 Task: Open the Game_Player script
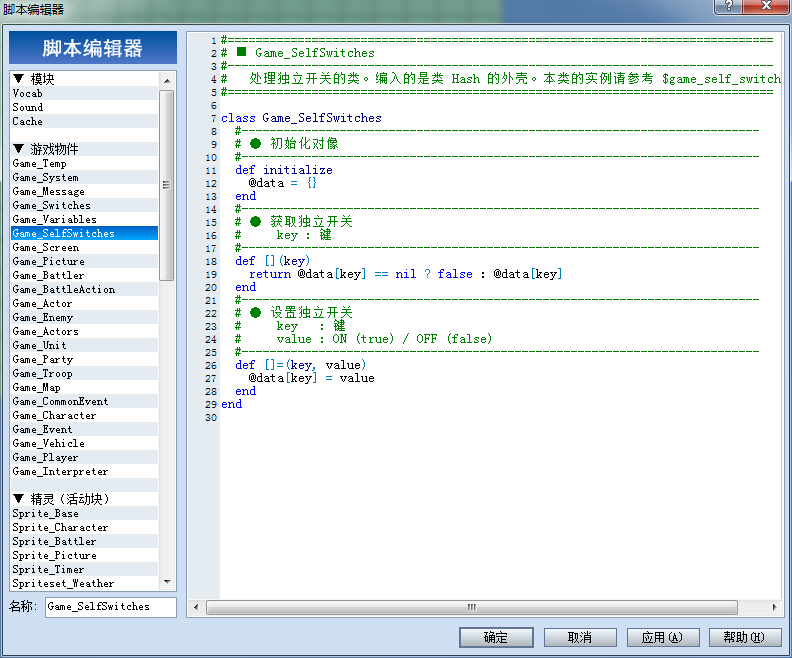[84, 457]
